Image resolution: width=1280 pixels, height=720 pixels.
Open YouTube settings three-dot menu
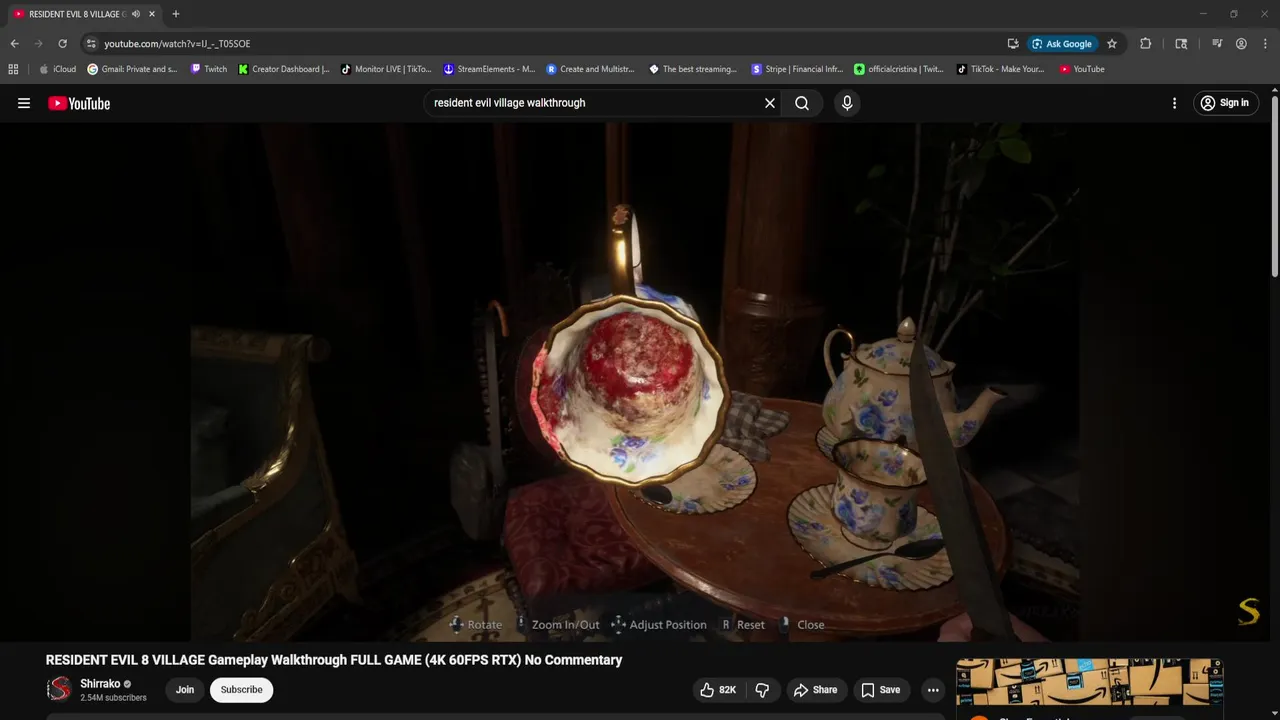(1174, 103)
